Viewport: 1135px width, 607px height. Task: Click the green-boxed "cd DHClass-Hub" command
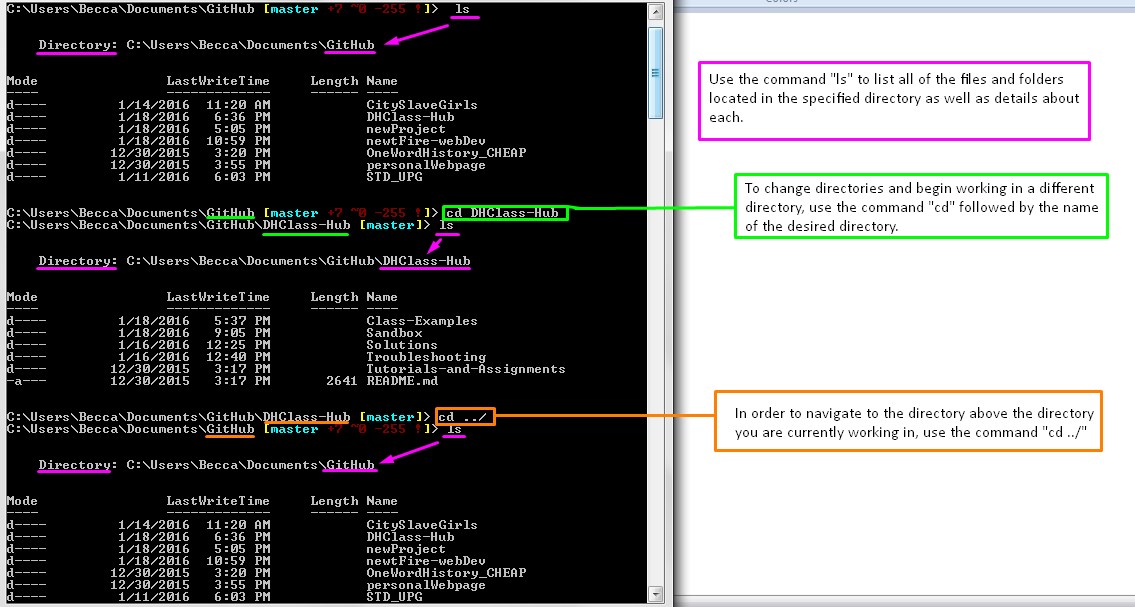[504, 213]
